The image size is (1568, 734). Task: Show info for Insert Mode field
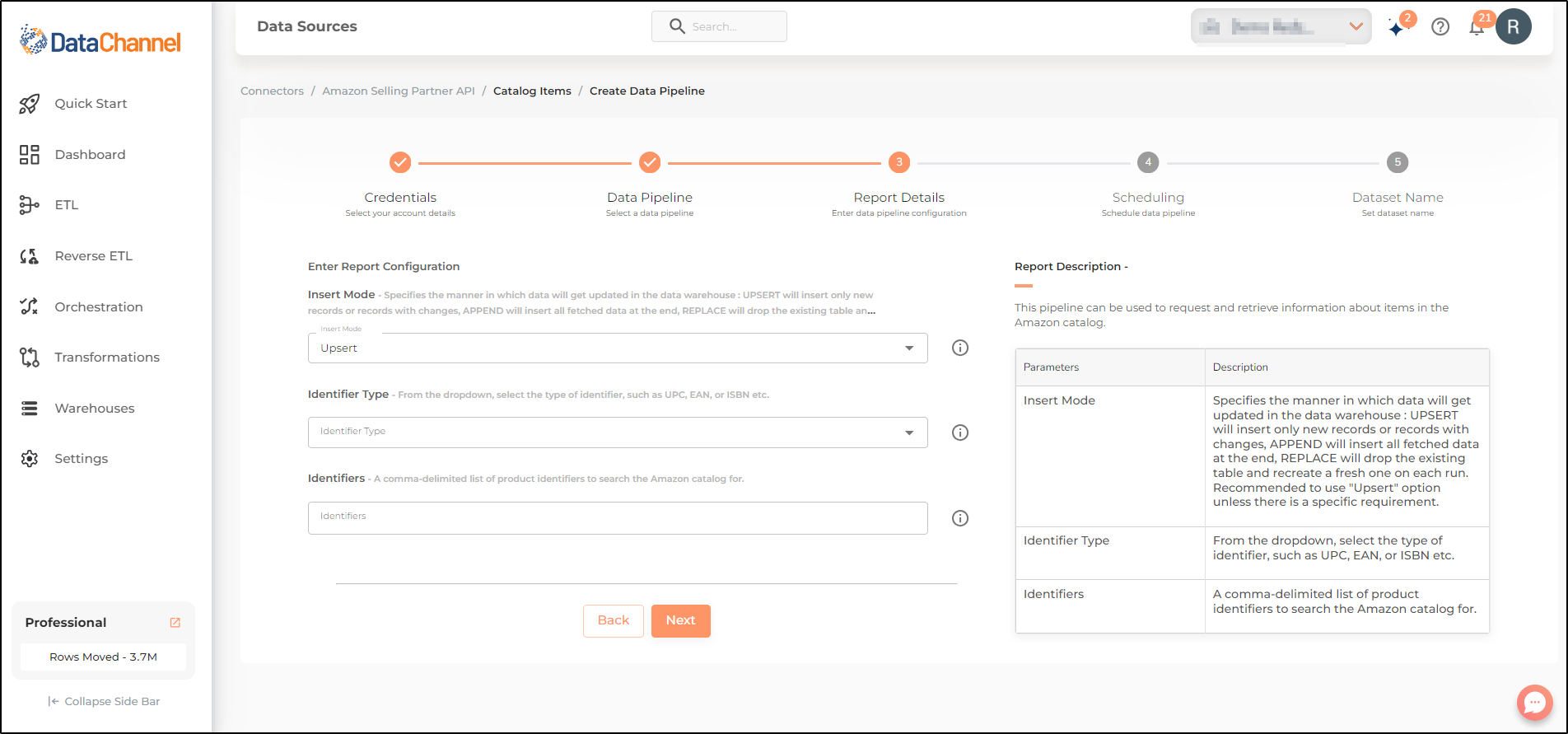click(x=960, y=348)
